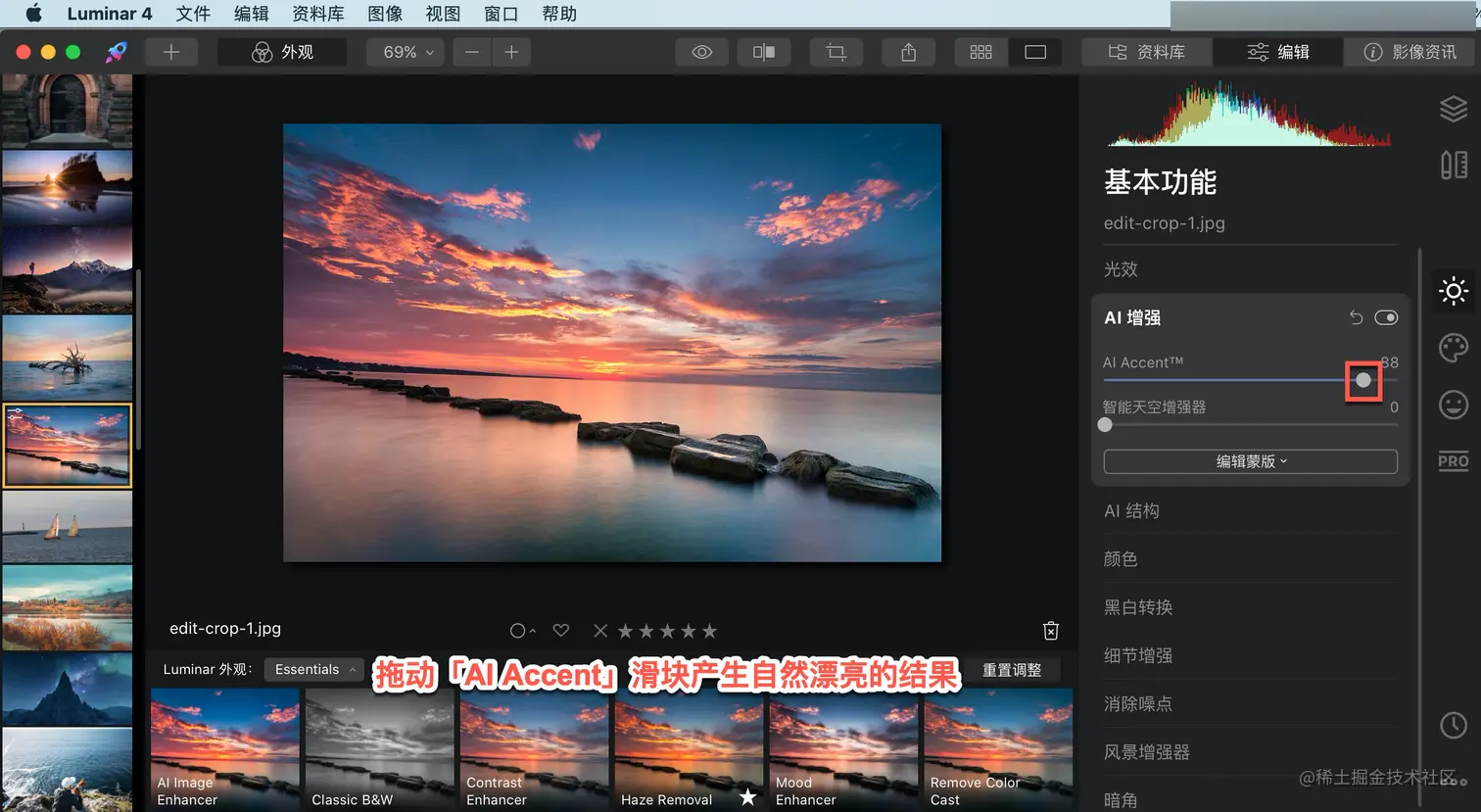Switch to gallery grid view

click(980, 52)
